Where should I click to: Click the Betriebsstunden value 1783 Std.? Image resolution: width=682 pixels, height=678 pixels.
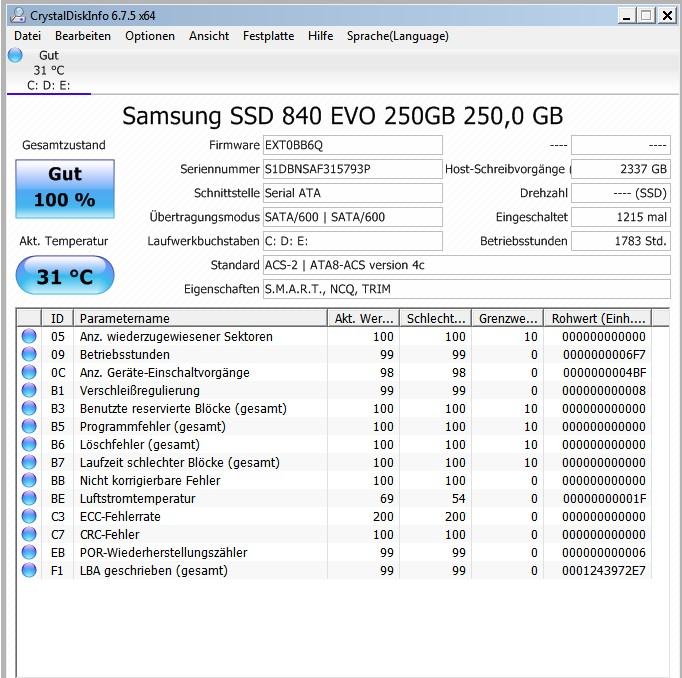click(621, 241)
